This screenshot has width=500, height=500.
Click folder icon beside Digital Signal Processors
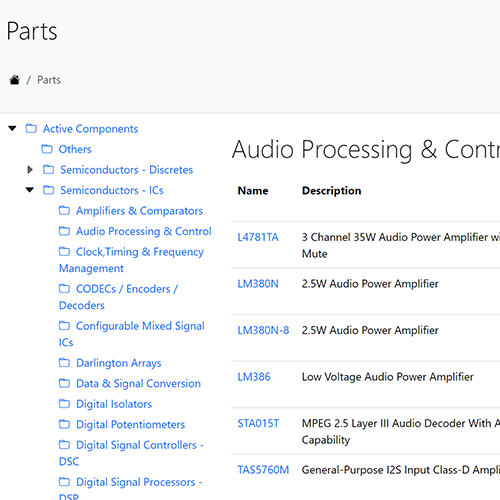point(64,482)
